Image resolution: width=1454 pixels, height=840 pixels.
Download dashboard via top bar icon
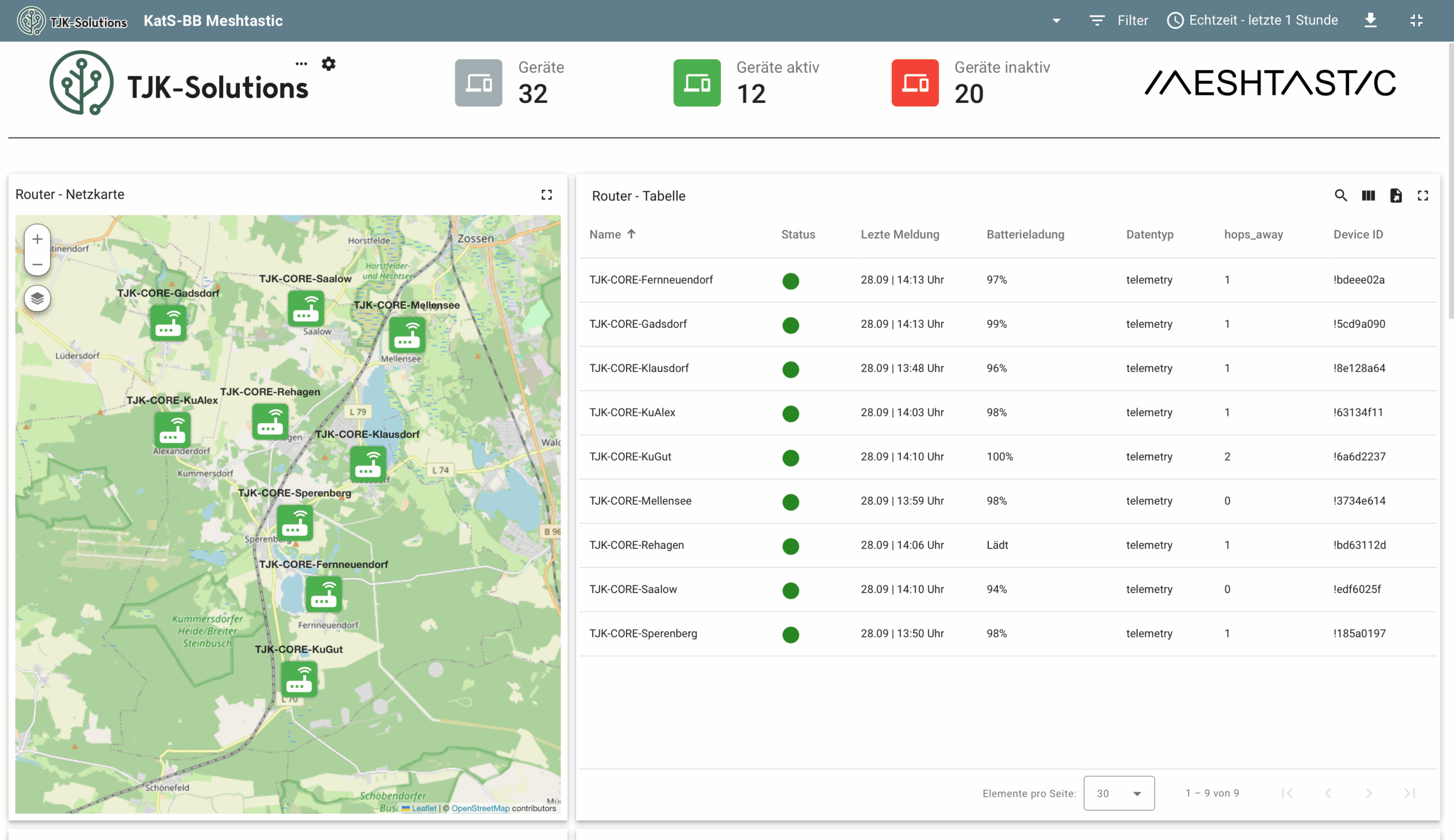coord(1371,20)
